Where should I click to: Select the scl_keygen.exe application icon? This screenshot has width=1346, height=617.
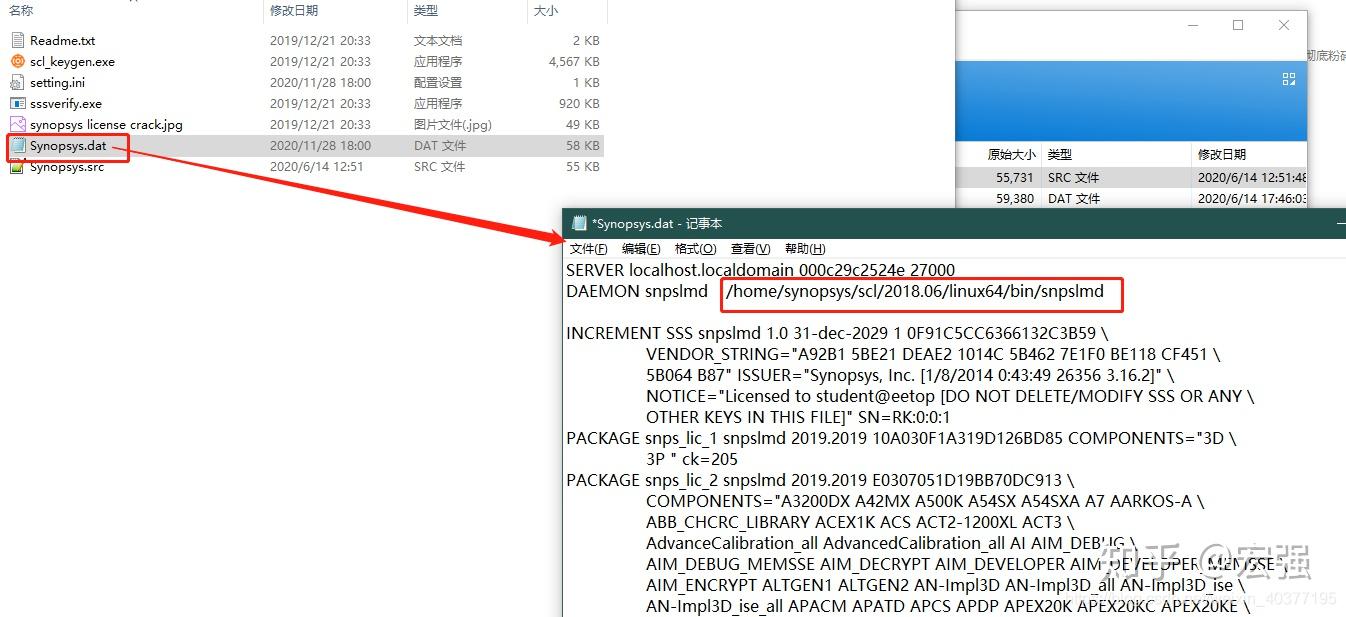18,61
